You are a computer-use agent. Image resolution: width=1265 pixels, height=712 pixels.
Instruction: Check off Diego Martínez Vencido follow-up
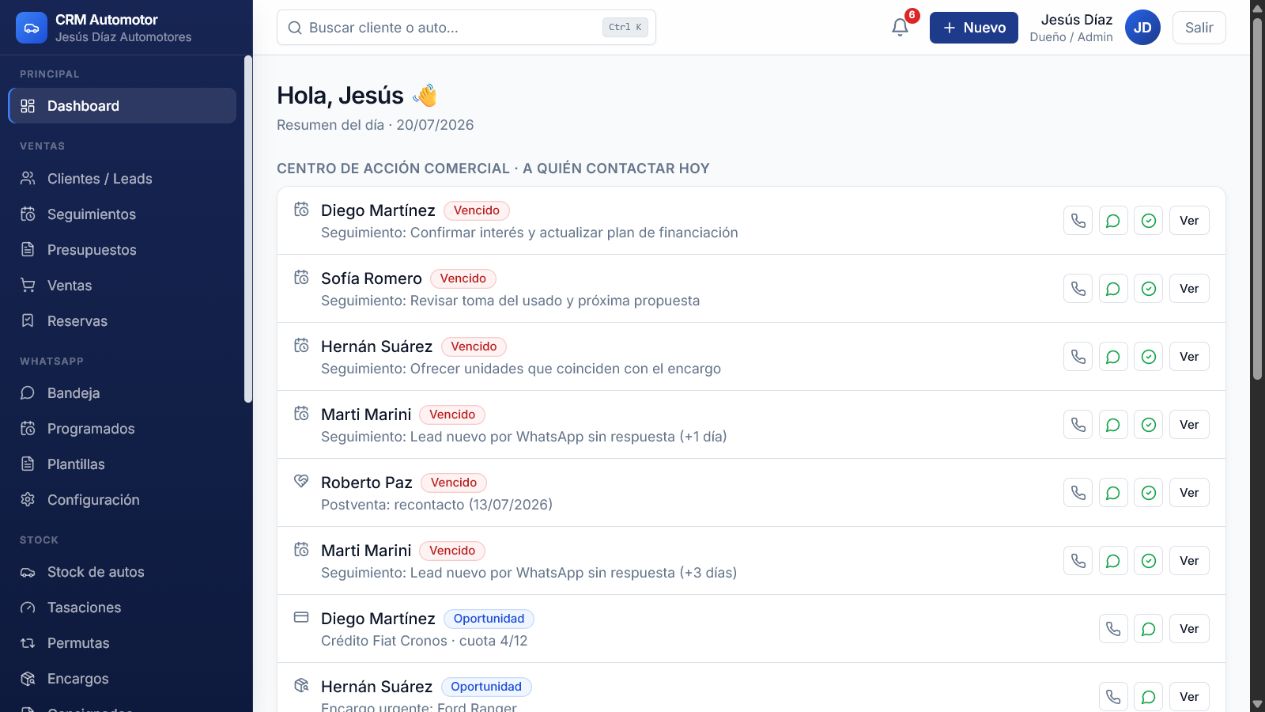click(1149, 221)
